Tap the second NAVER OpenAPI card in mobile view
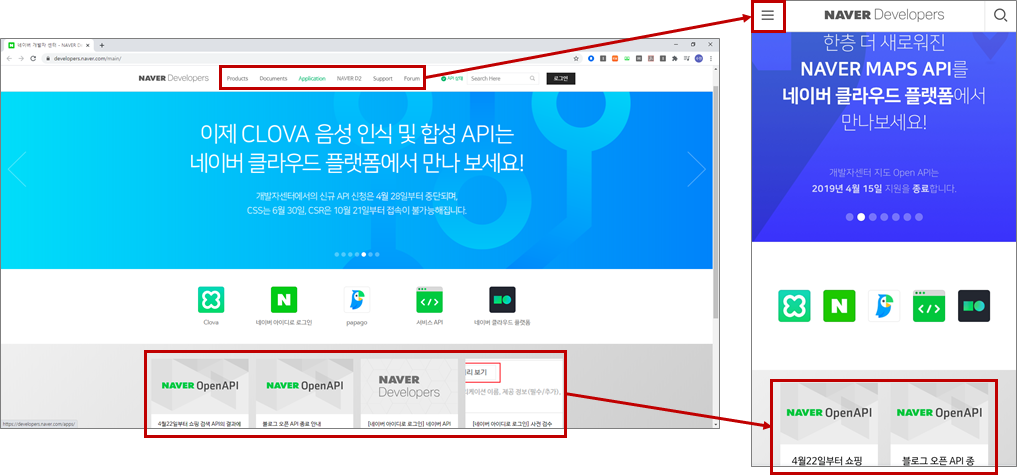Screen dimensions: 1017x475 tap(939, 425)
